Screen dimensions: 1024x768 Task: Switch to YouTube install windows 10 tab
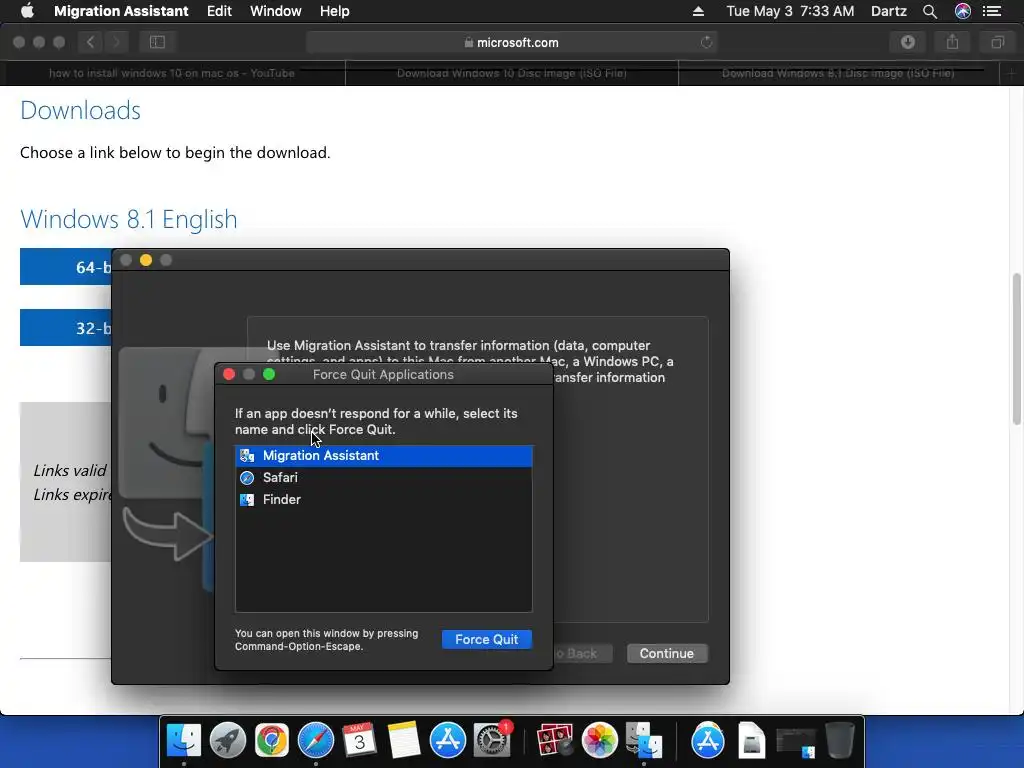coord(172,73)
